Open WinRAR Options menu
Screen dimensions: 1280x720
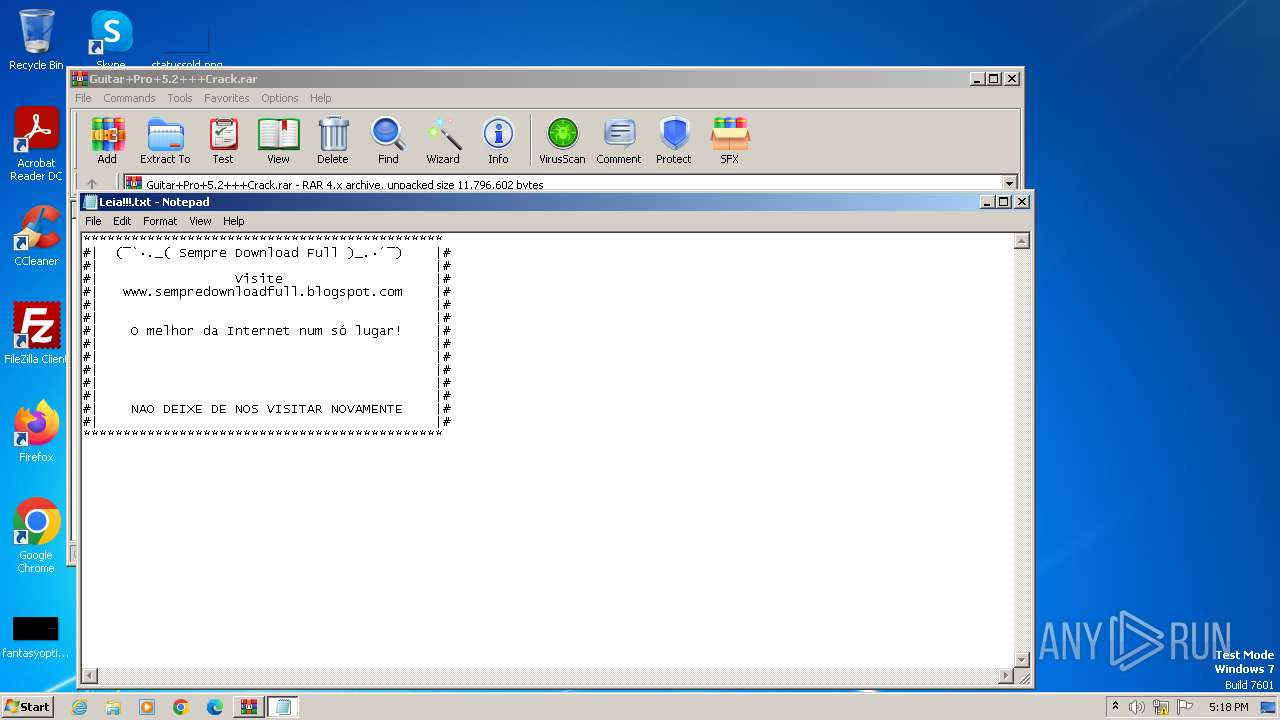280,98
